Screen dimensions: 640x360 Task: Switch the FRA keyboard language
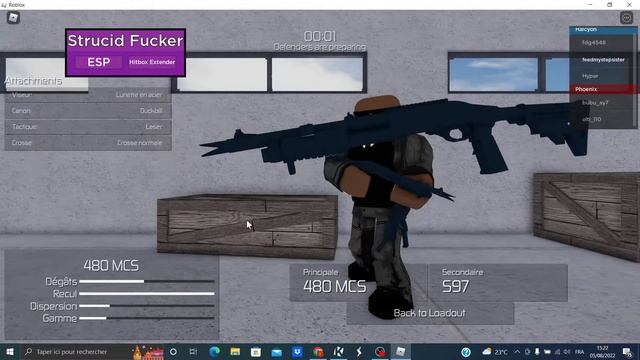point(579,351)
